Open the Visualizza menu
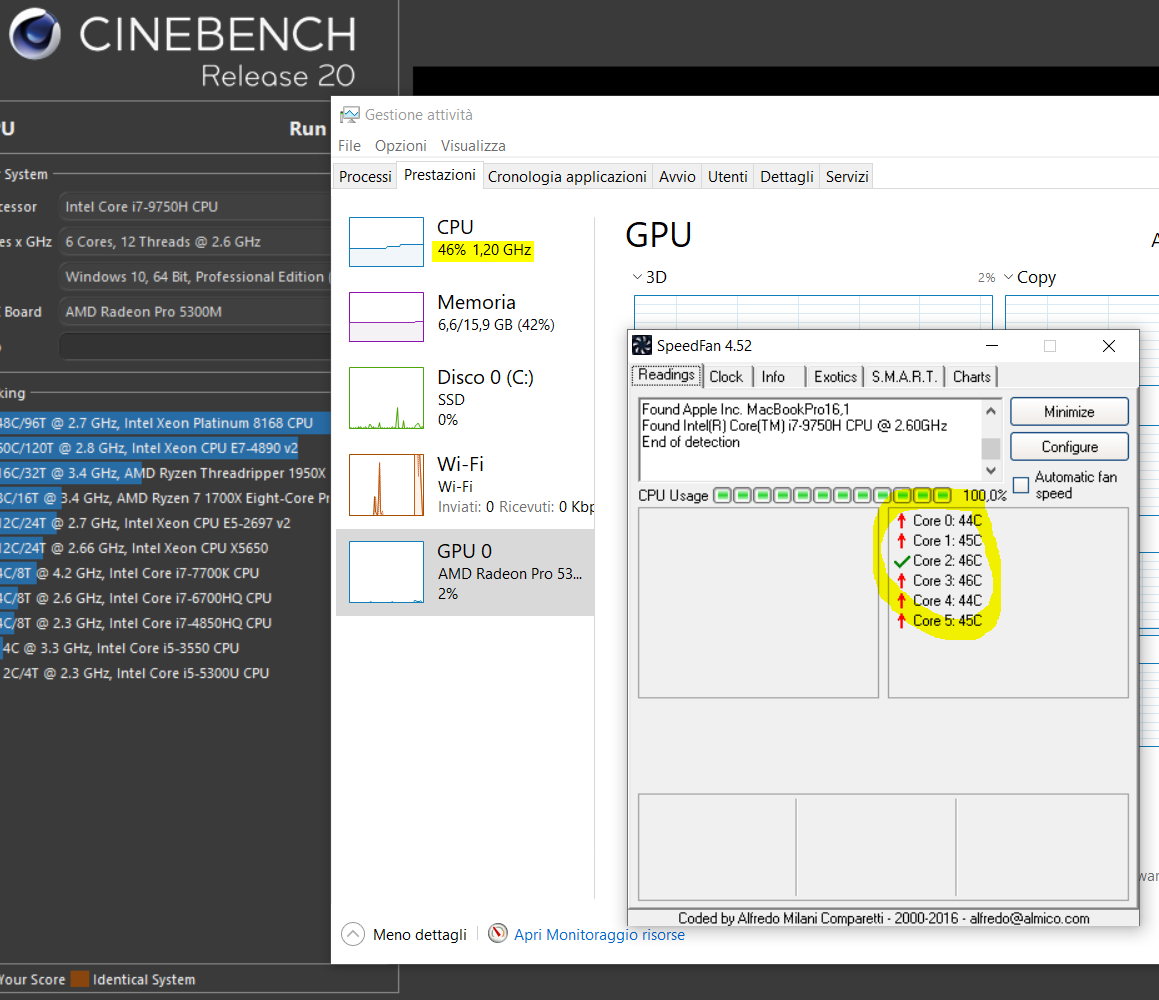 pyautogui.click(x=473, y=146)
